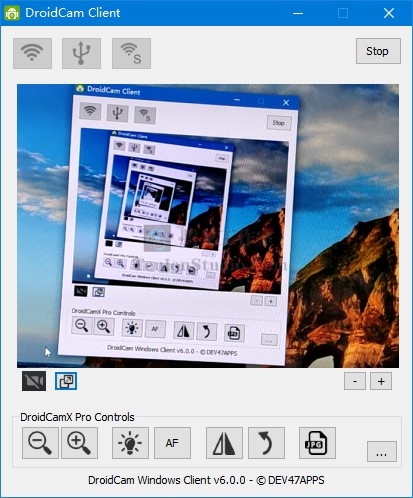413x498 pixels.
Task: Click the live camera preview area
Action: (208, 226)
